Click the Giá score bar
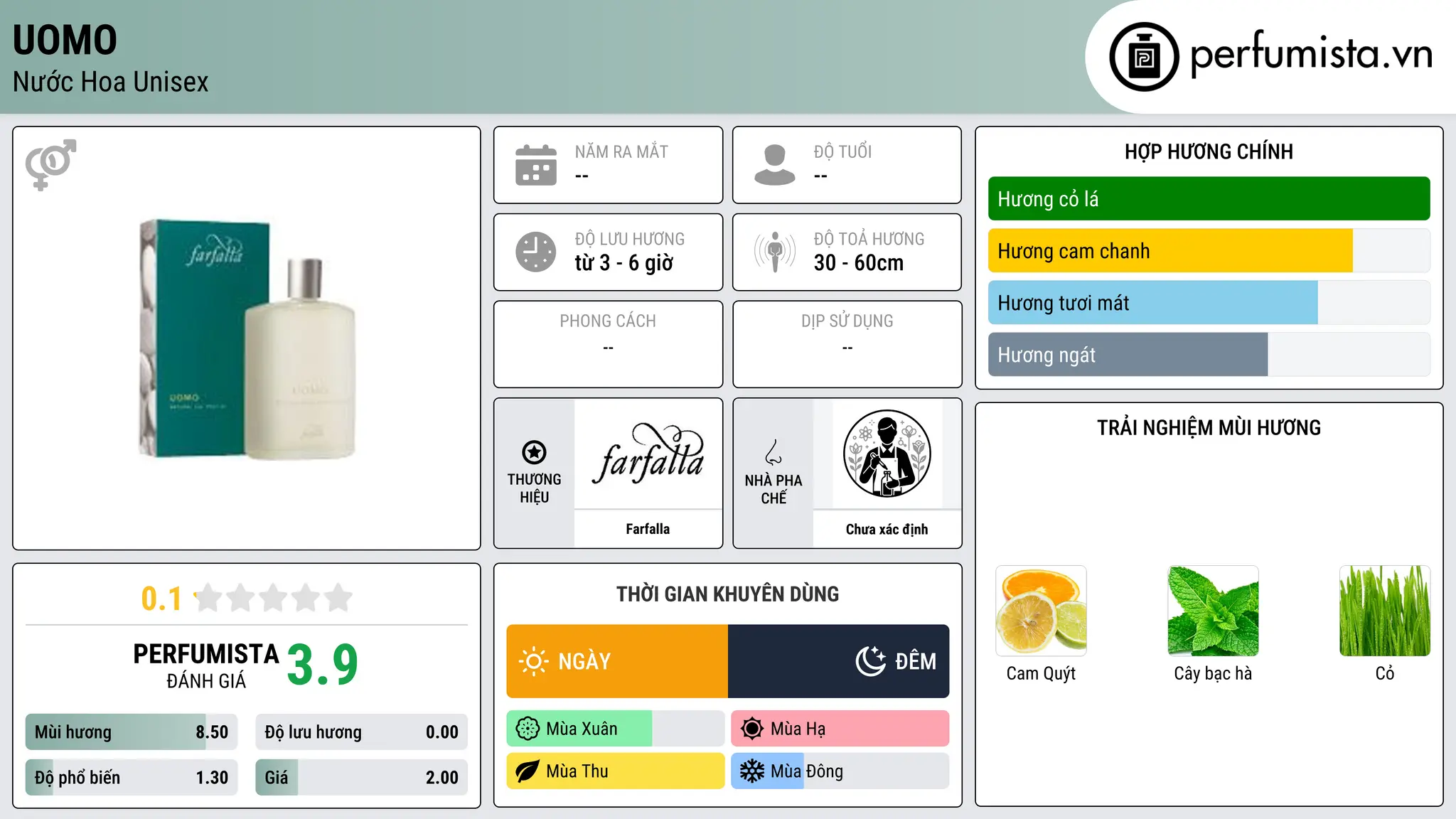 point(362,778)
